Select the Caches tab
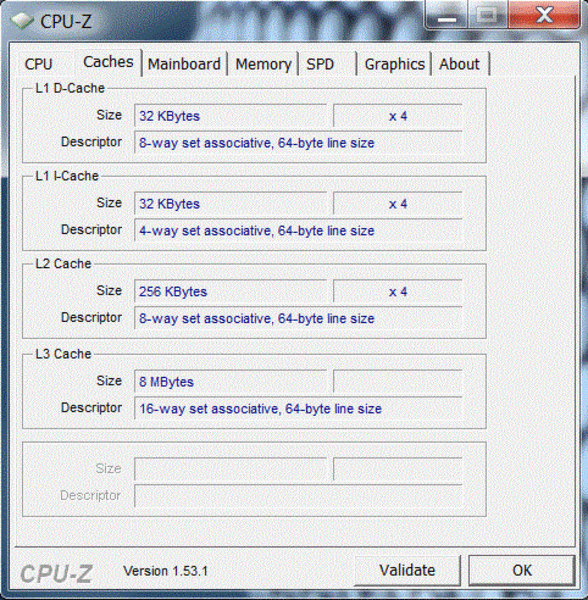Viewport: 588px width, 600px height. [108, 62]
